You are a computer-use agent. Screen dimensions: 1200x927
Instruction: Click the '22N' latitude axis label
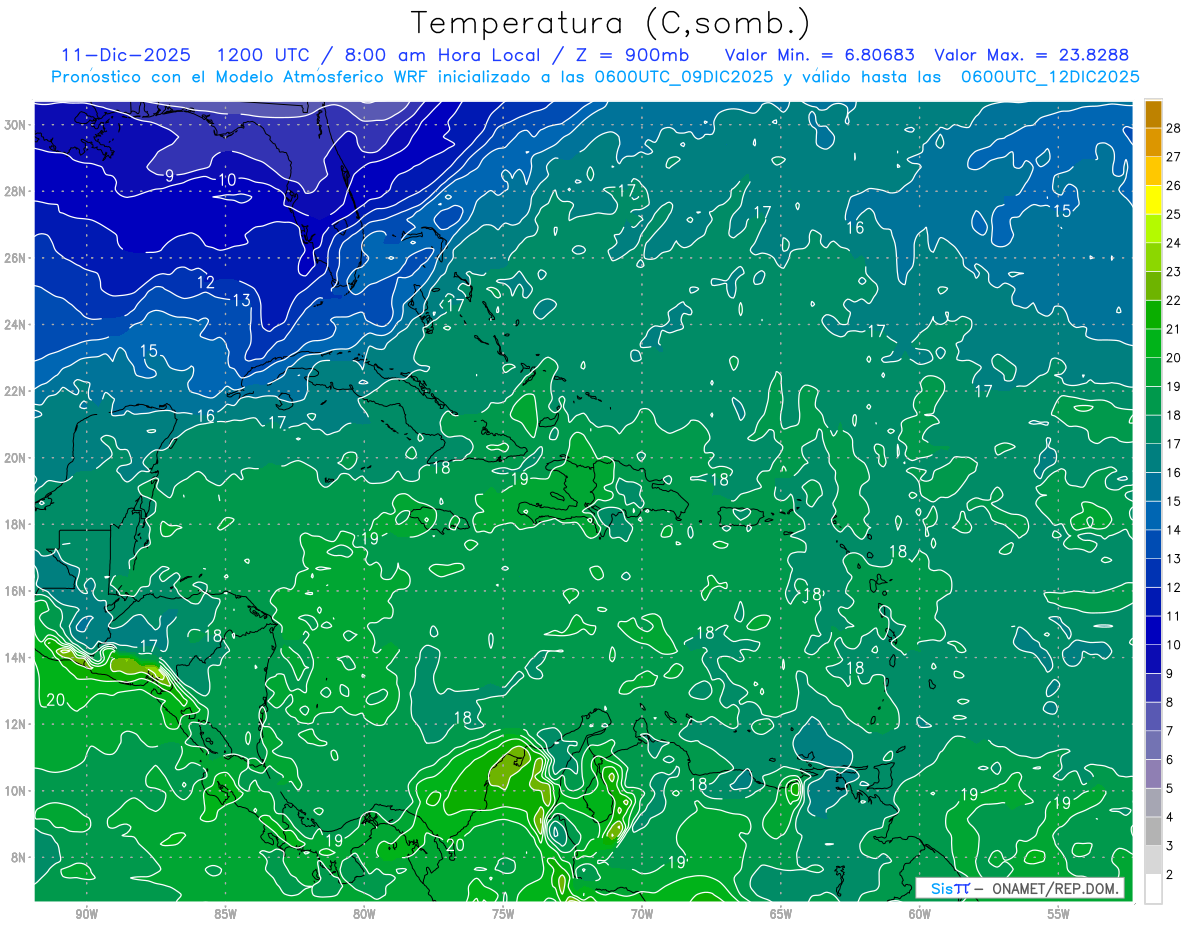pyautogui.click(x=15, y=391)
